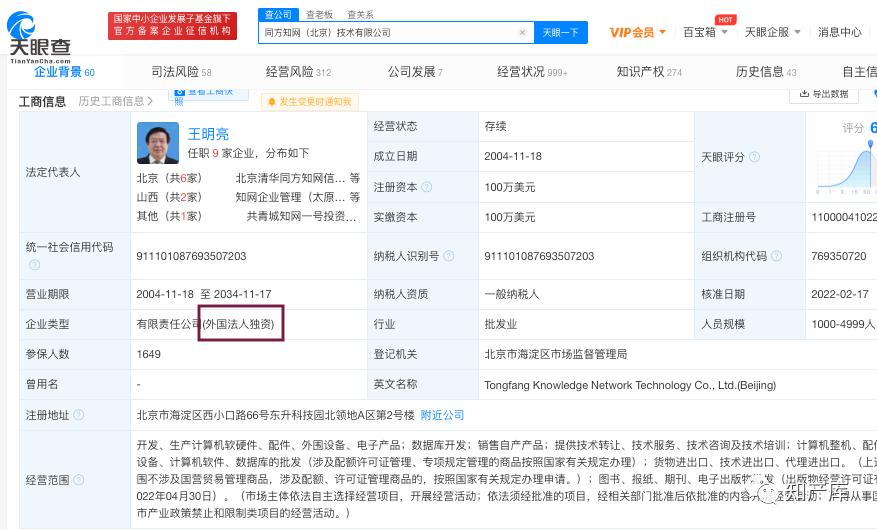Viewport: 877px width, 530px height.
Task: Click 知网企业管理（太原… company entry
Action: (x=290, y=197)
